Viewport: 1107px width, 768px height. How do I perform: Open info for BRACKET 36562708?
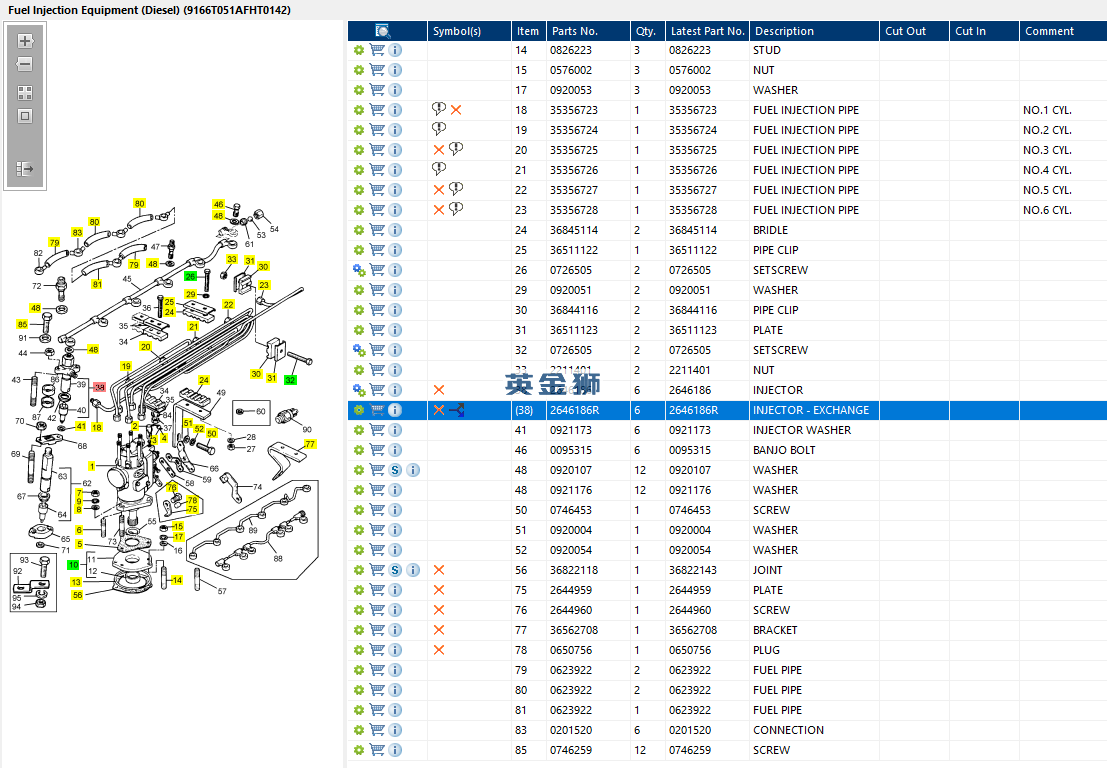(x=395, y=630)
